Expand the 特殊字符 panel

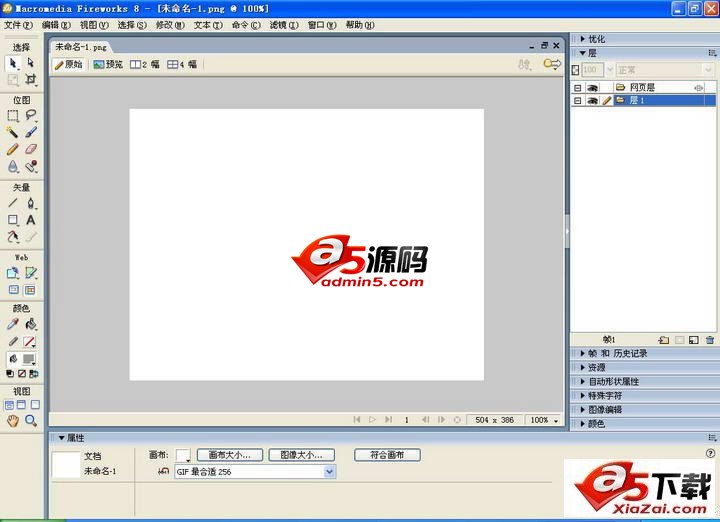(x=583, y=396)
